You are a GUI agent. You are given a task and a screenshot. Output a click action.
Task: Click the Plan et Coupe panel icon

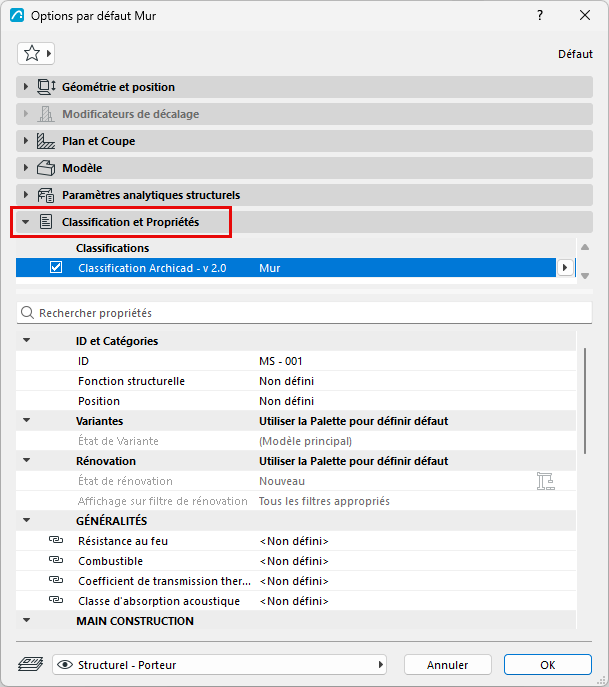46,141
